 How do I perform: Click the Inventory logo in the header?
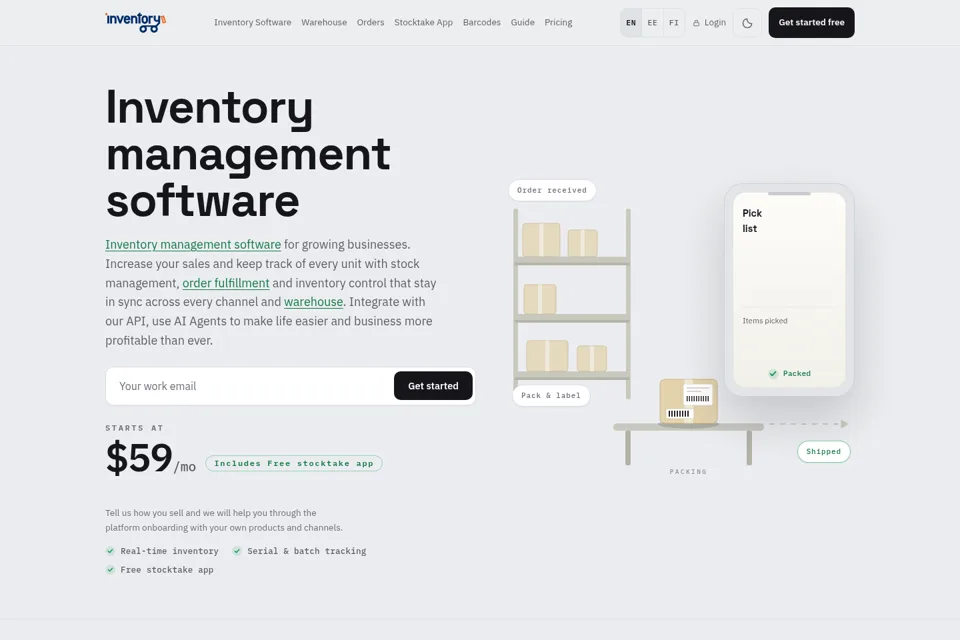click(x=135, y=23)
